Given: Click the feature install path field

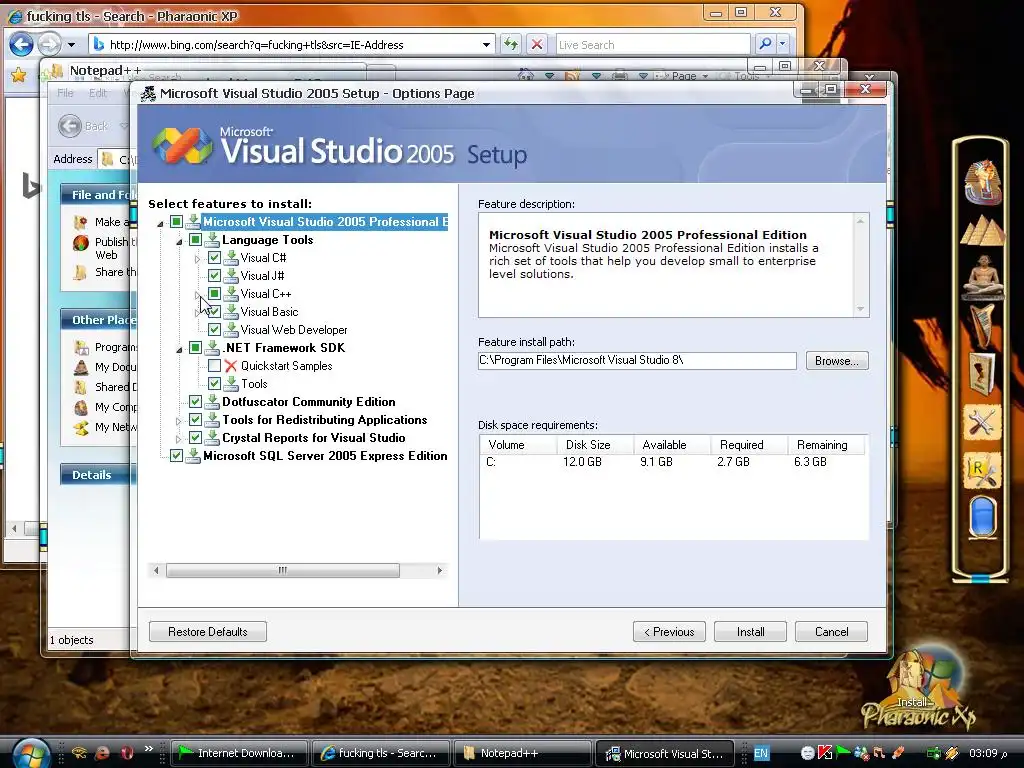Looking at the screenshot, I should click(x=637, y=360).
